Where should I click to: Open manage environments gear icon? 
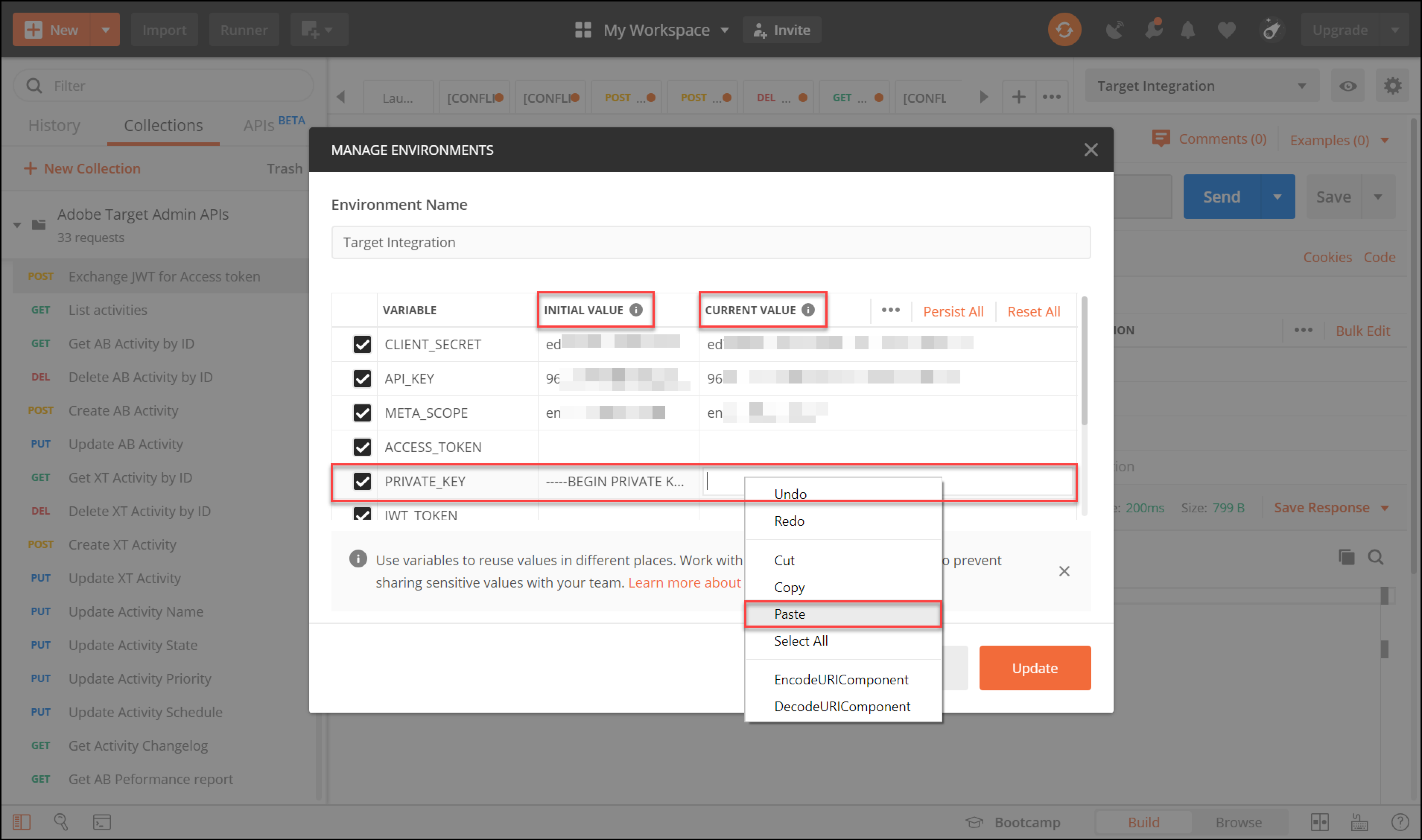(x=1392, y=86)
